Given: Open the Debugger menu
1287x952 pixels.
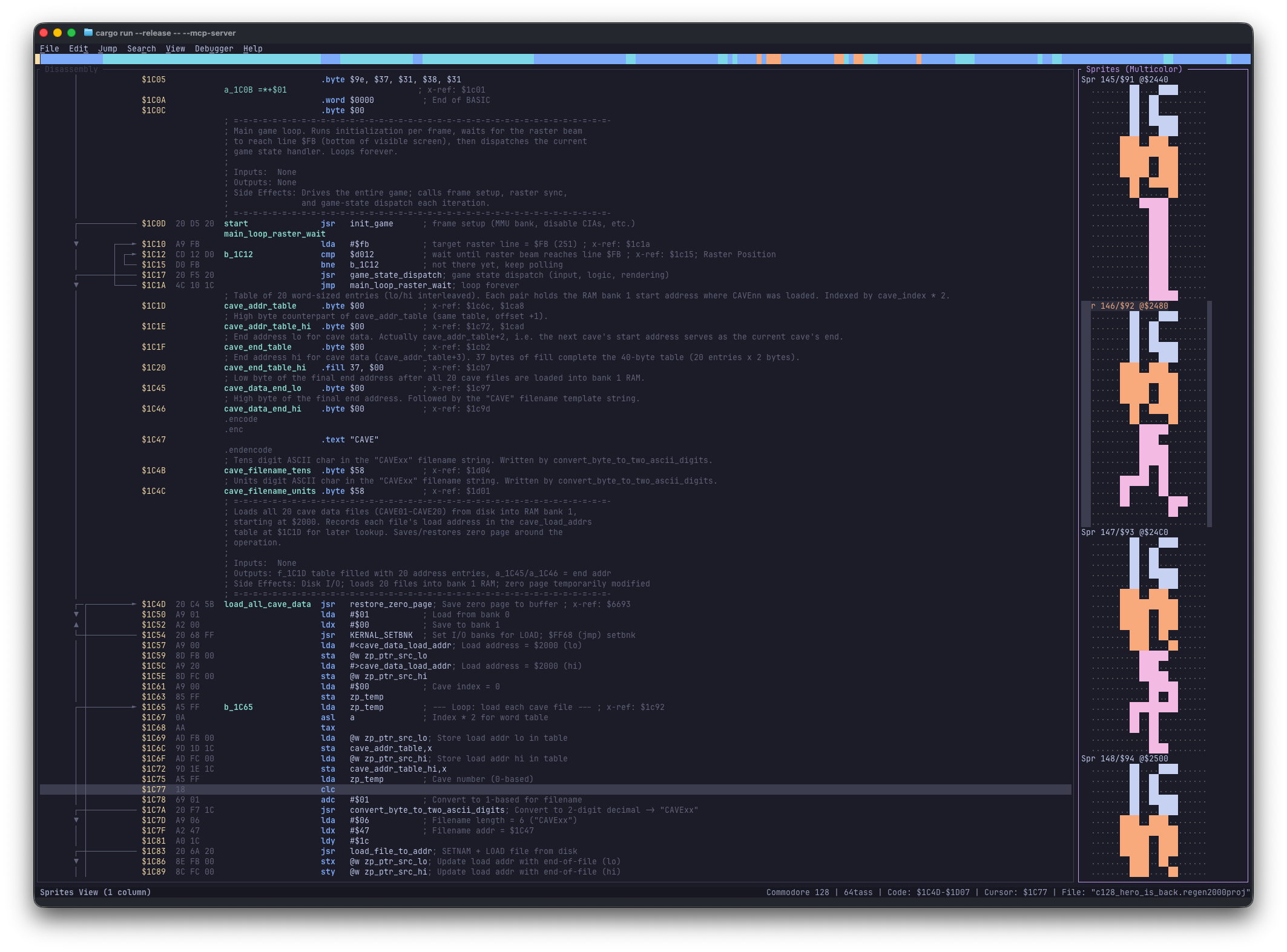Looking at the screenshot, I should (214, 48).
